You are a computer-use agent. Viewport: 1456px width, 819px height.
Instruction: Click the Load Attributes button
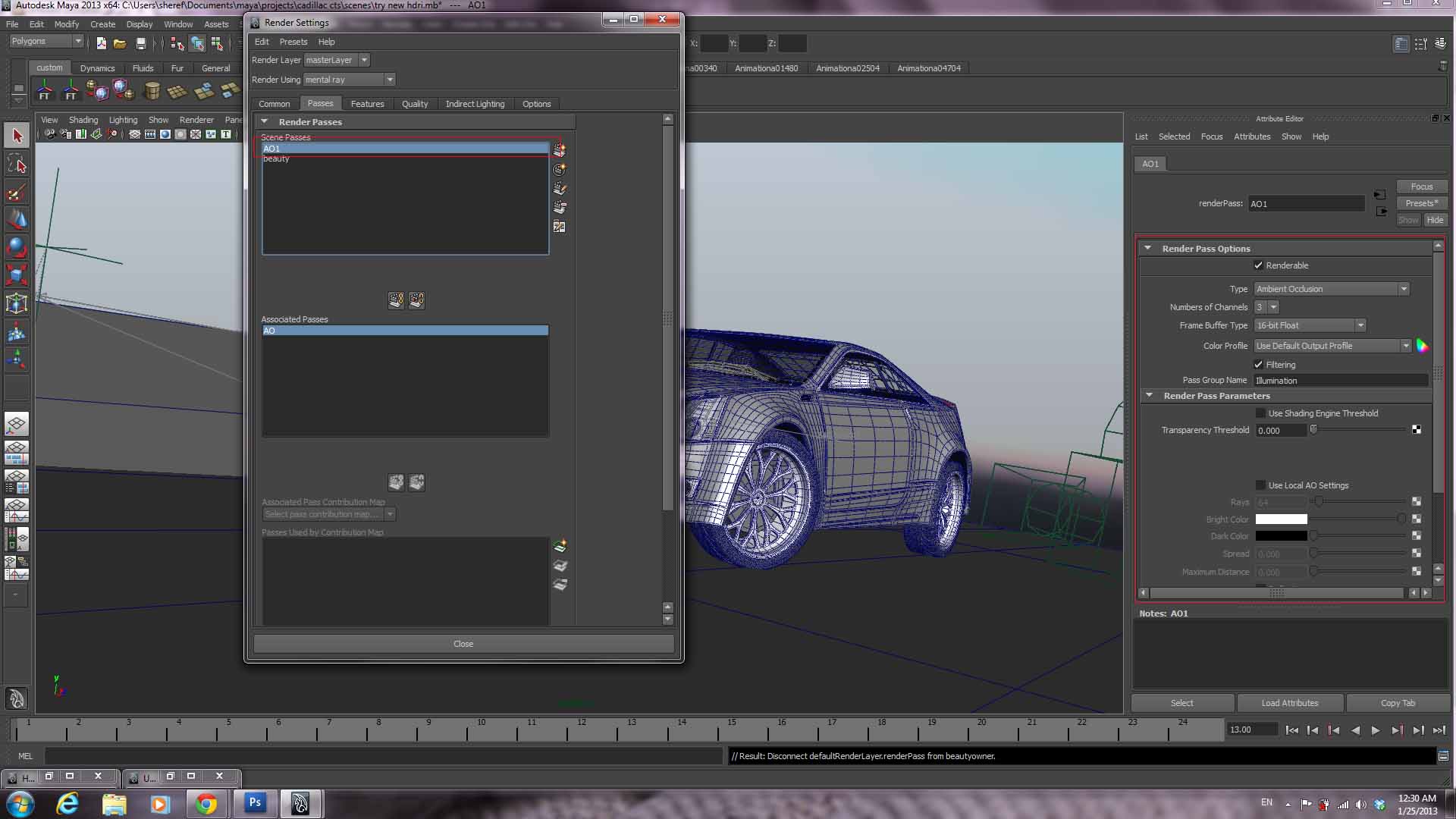1289,703
